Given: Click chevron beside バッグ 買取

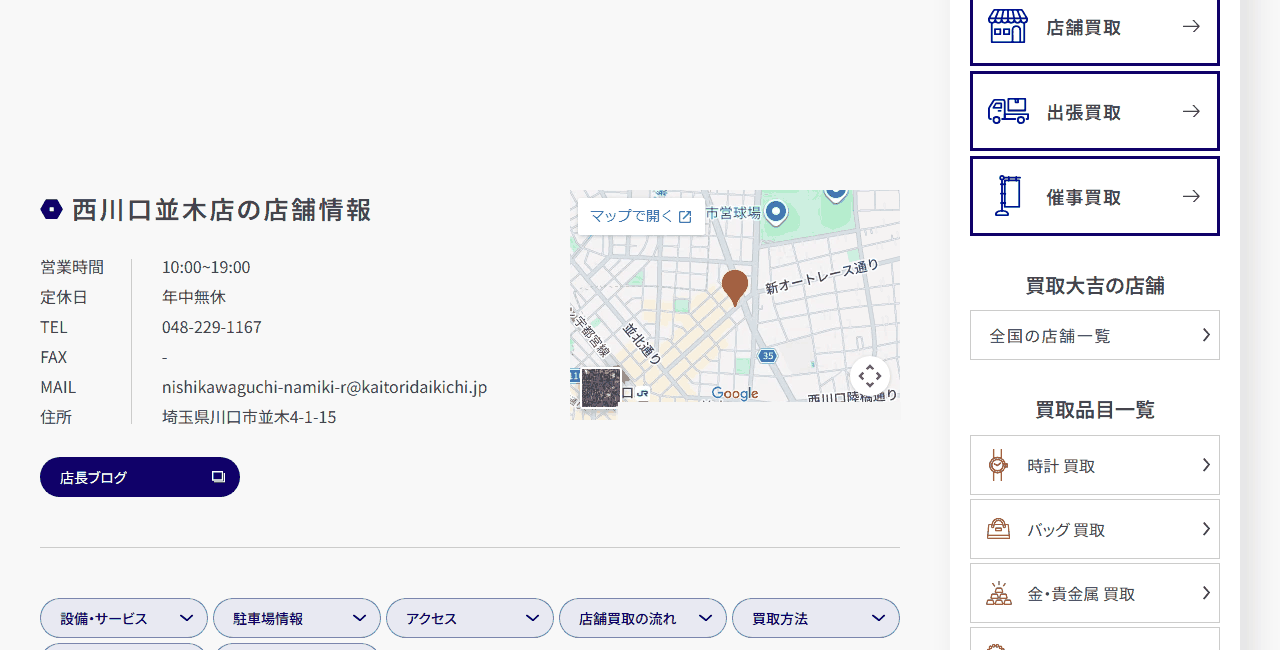Looking at the screenshot, I should (1206, 529).
